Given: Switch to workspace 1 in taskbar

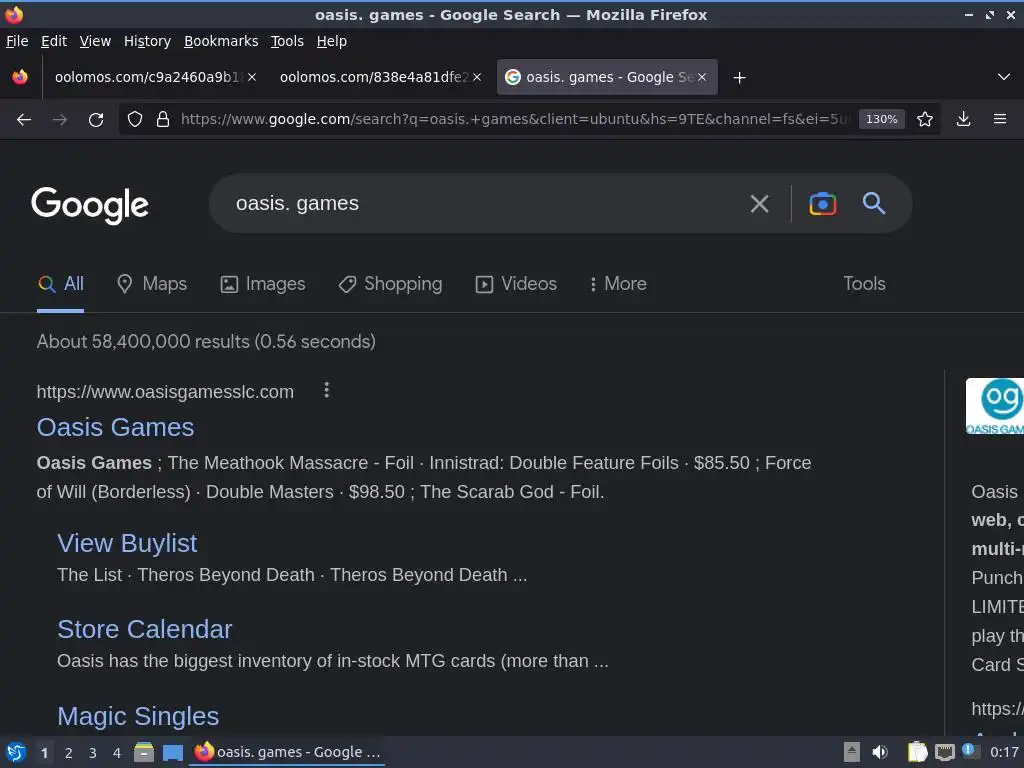Looking at the screenshot, I should [44, 753].
